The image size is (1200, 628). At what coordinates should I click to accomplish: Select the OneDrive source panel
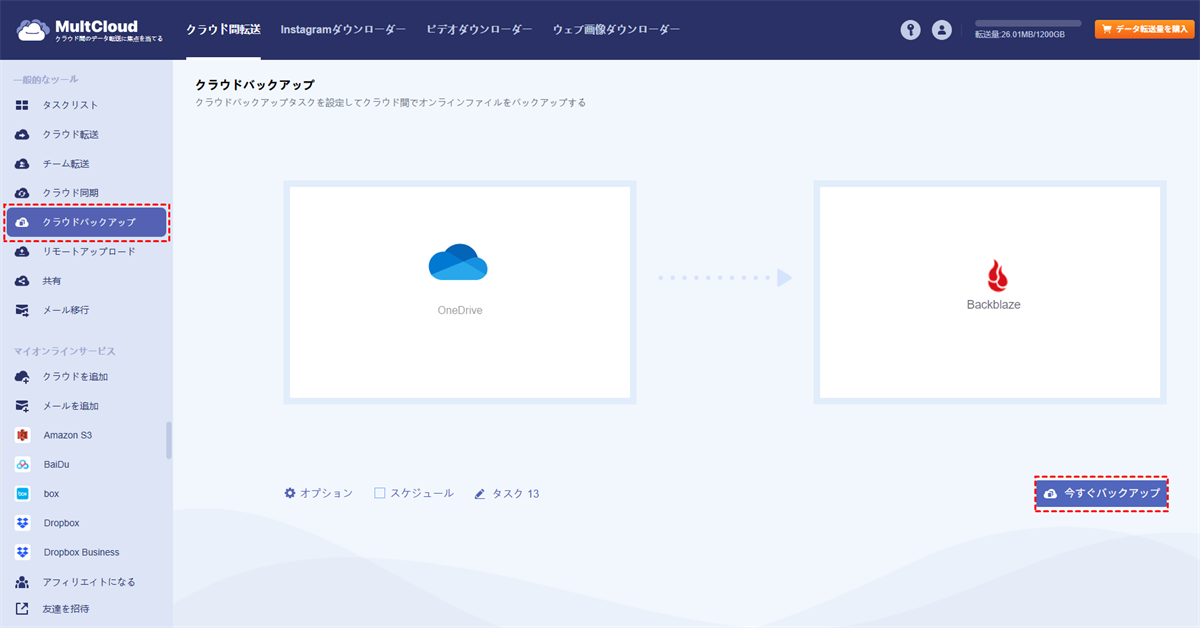pyautogui.click(x=460, y=292)
